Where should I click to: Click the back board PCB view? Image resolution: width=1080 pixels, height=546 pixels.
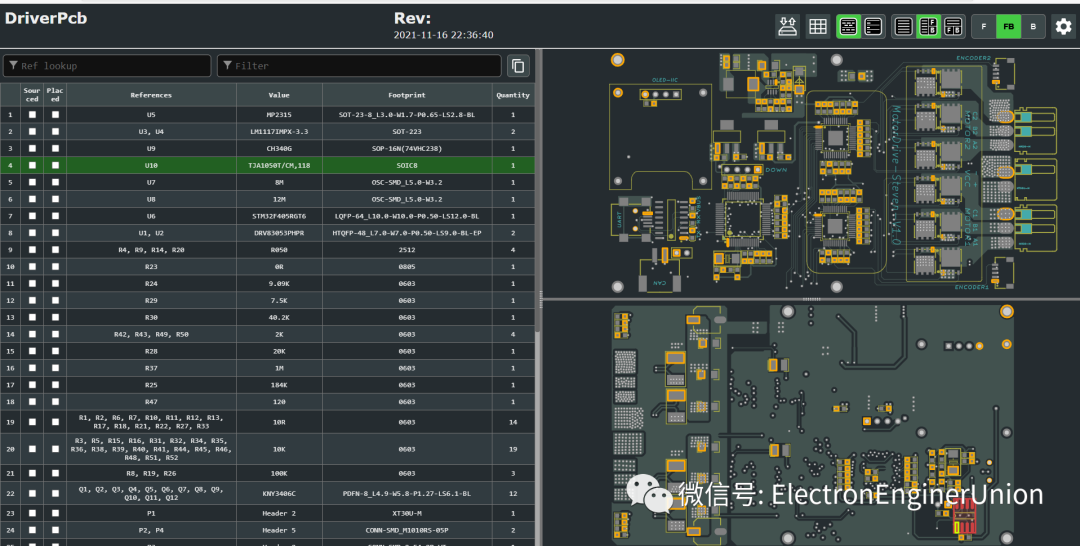pos(811,424)
